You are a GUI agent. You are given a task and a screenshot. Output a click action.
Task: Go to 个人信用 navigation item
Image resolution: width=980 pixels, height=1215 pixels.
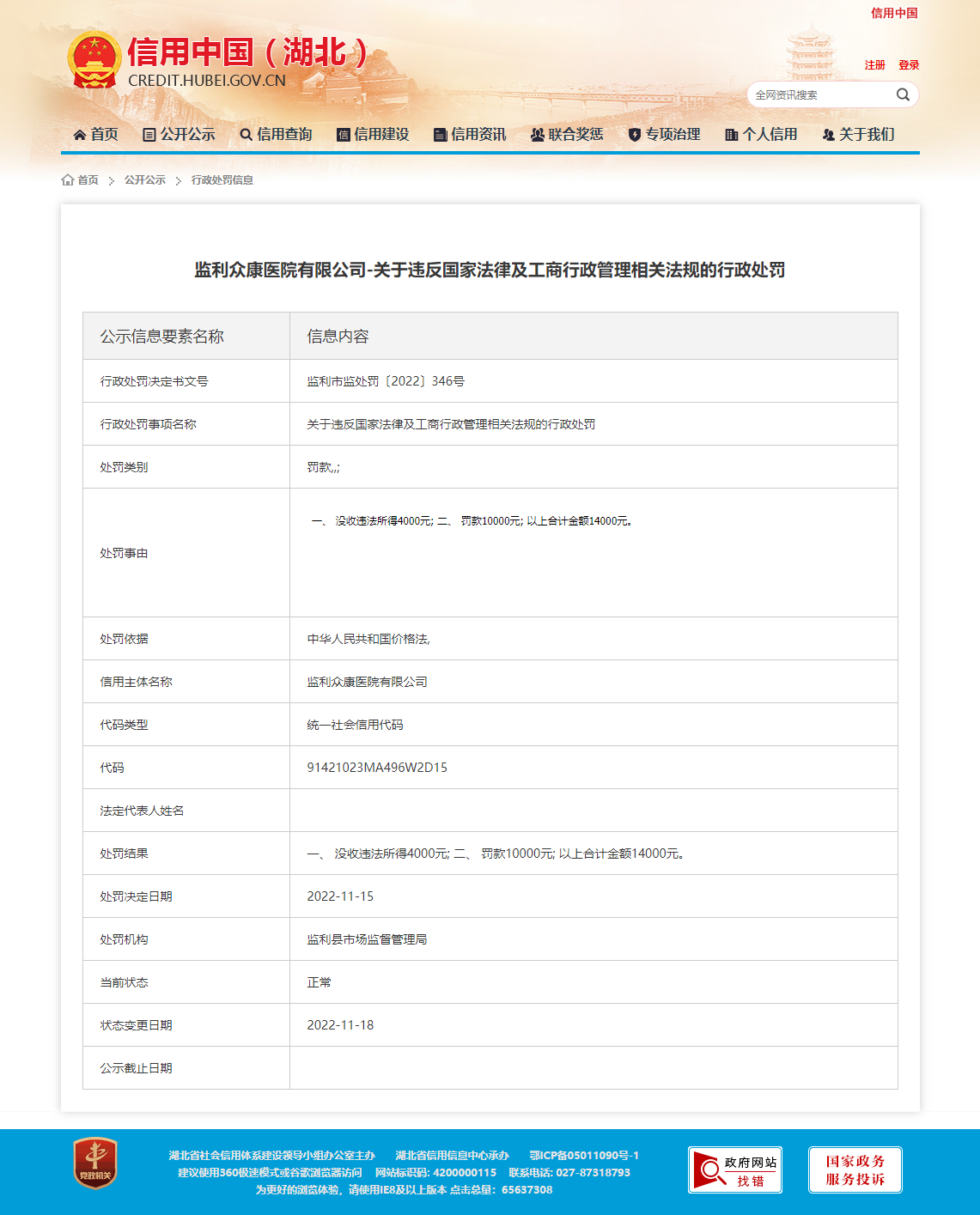tap(762, 134)
